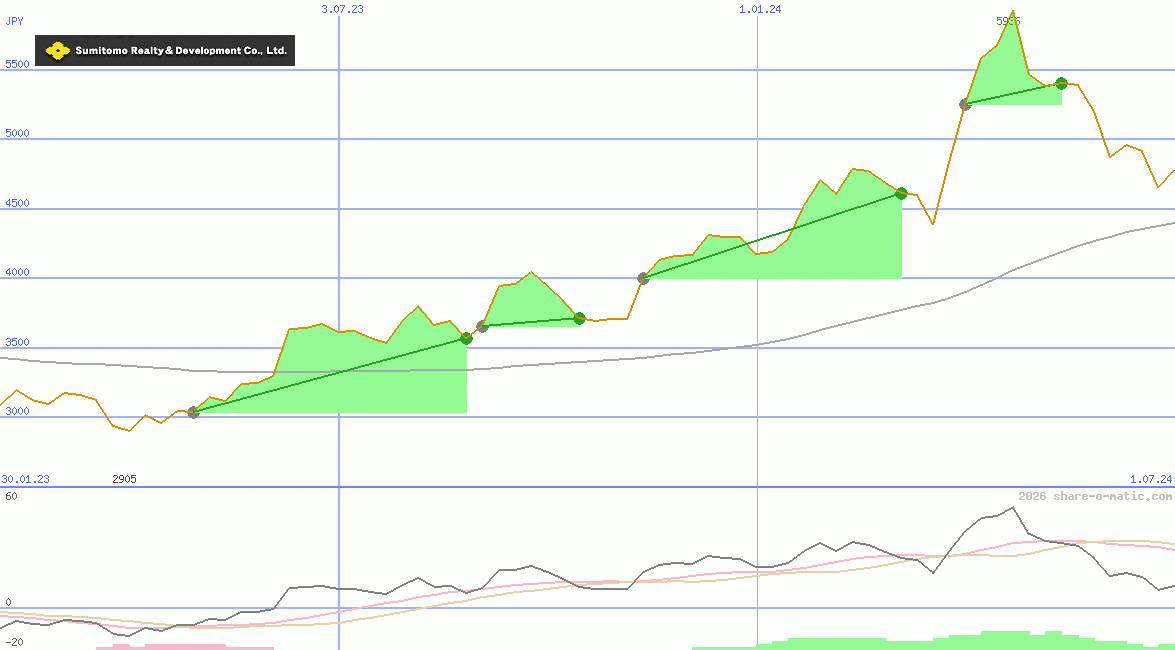Click the green marker ending the topmost trendline
Viewport: 1175px width, 650px height.
tap(1061, 84)
